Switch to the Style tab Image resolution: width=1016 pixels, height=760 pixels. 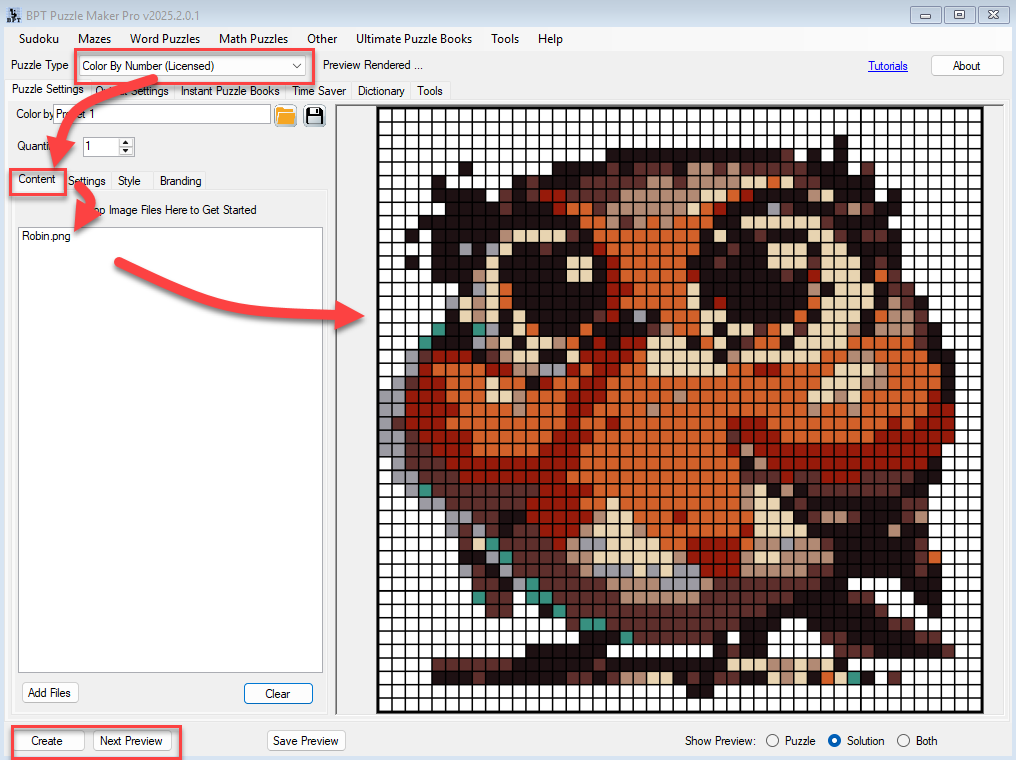pos(129,181)
